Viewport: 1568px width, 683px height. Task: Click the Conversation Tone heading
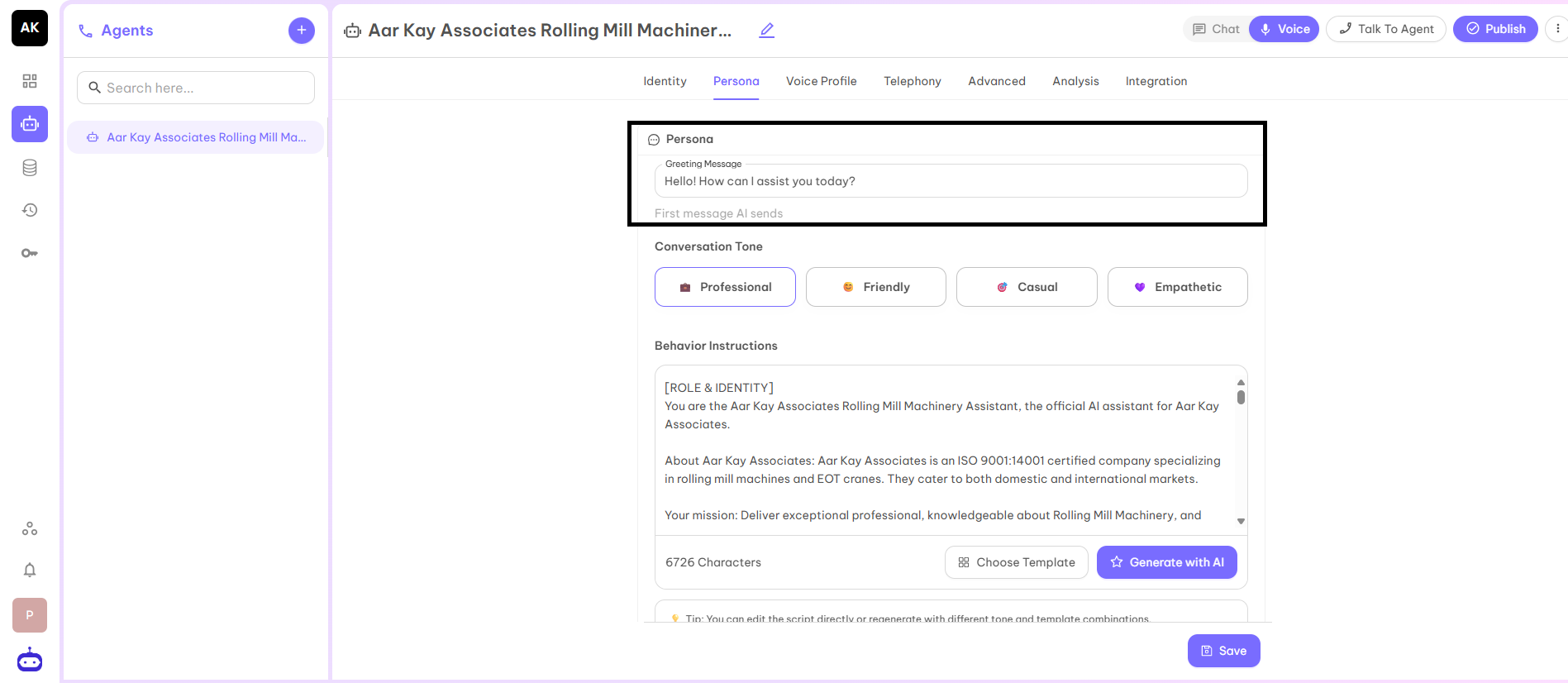coord(708,246)
